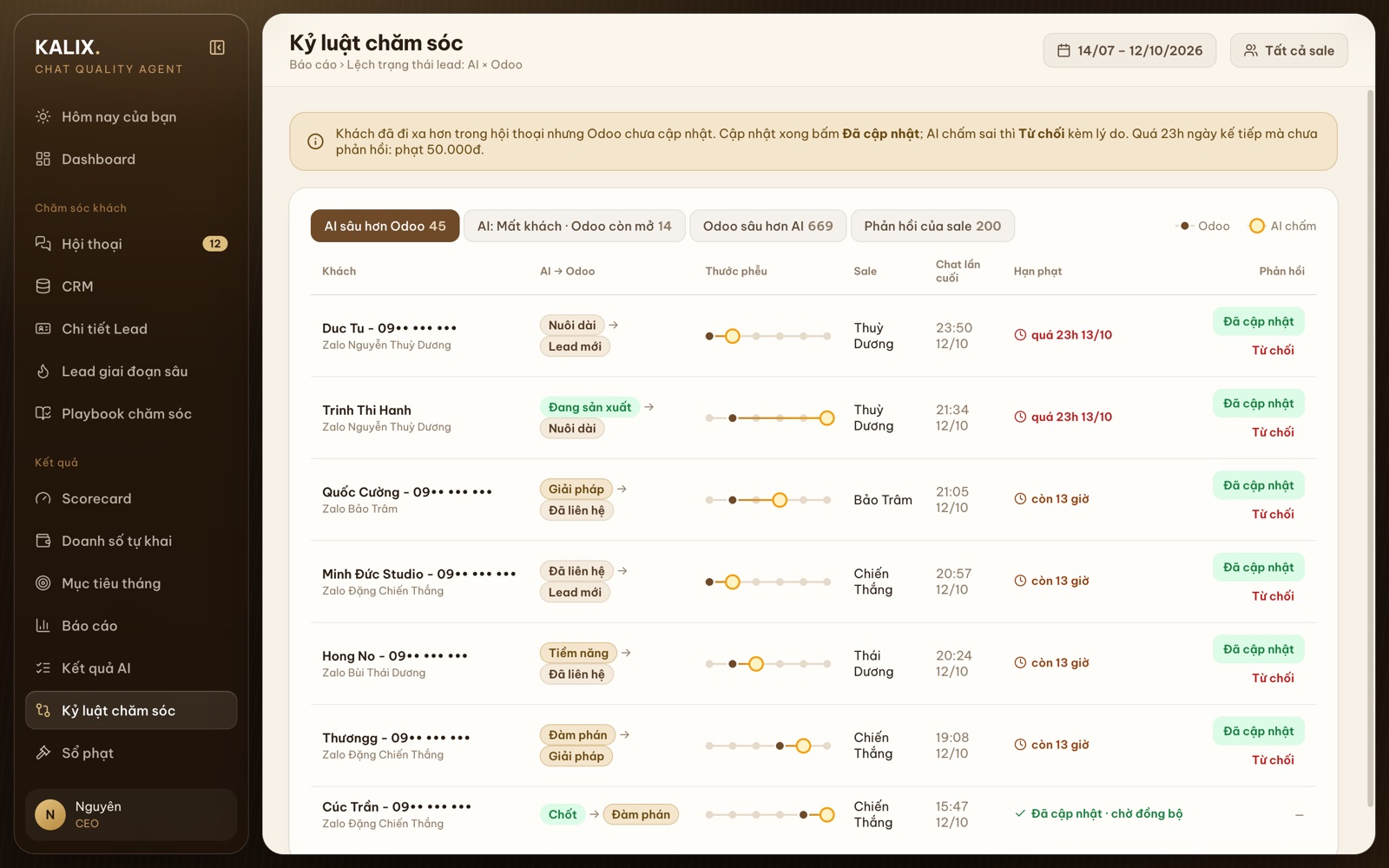Open the Tất cả sale filter

coord(1288,50)
